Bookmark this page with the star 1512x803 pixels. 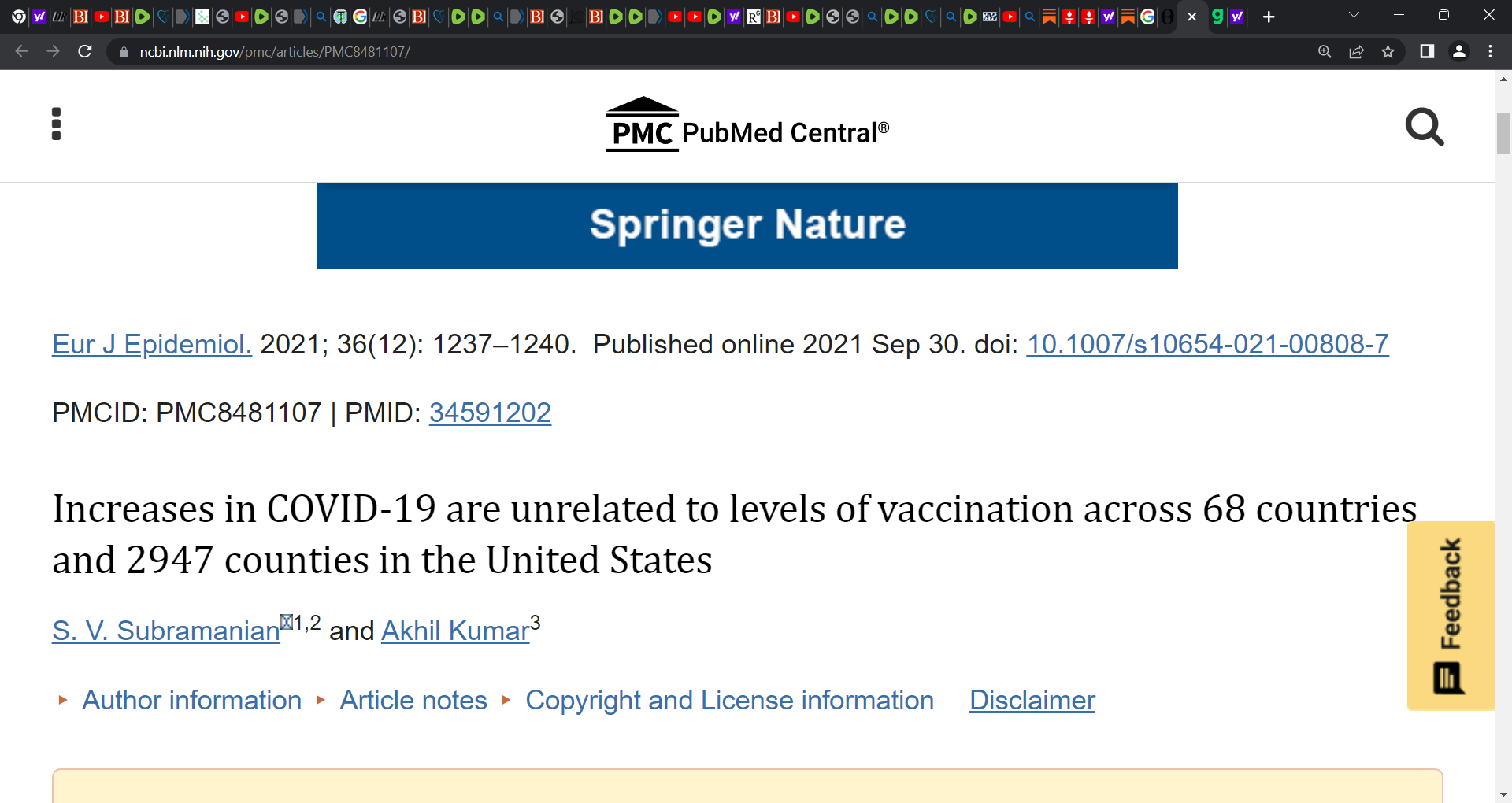click(x=1388, y=52)
